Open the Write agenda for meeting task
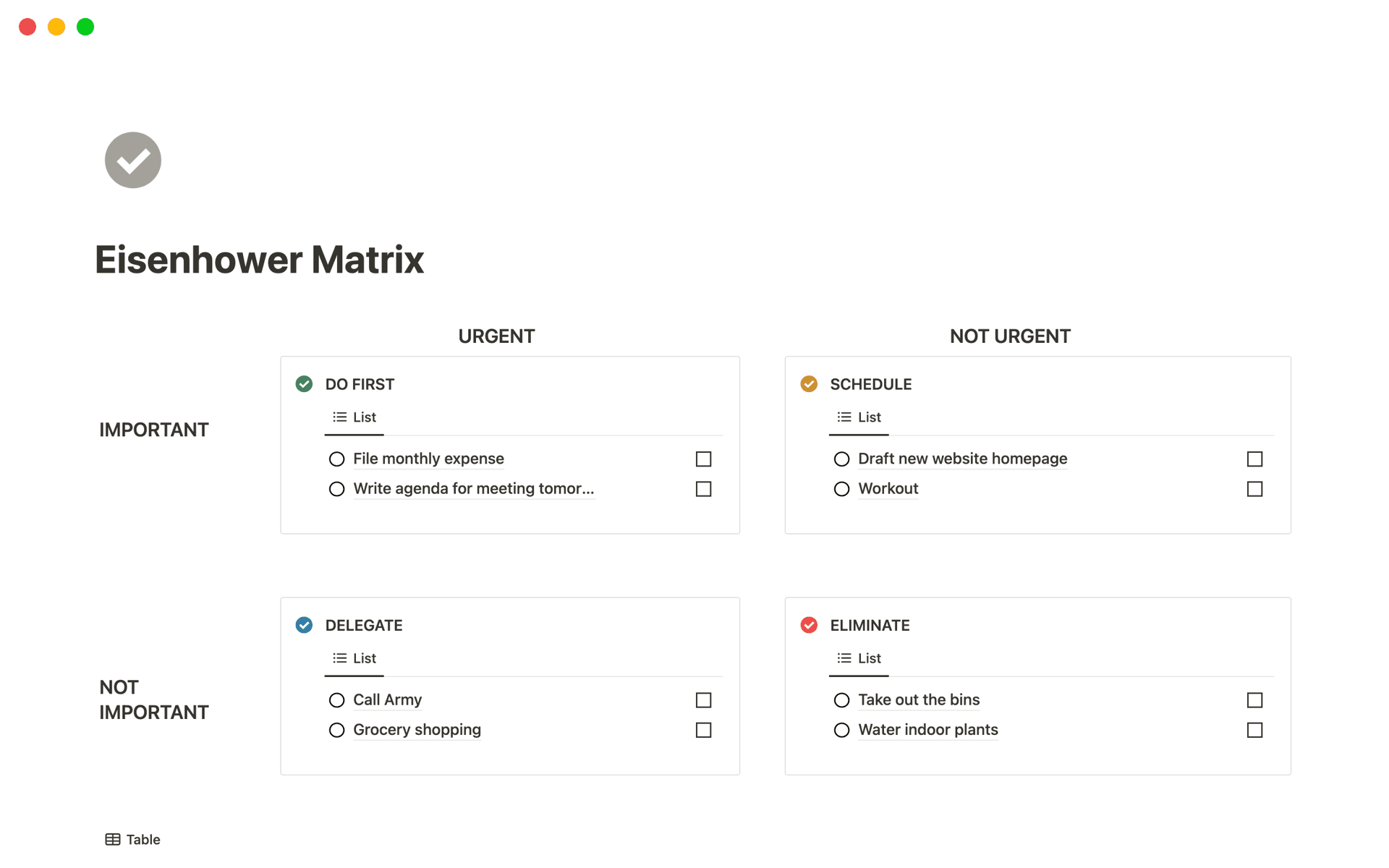This screenshot has height=868, width=1389. (474, 489)
